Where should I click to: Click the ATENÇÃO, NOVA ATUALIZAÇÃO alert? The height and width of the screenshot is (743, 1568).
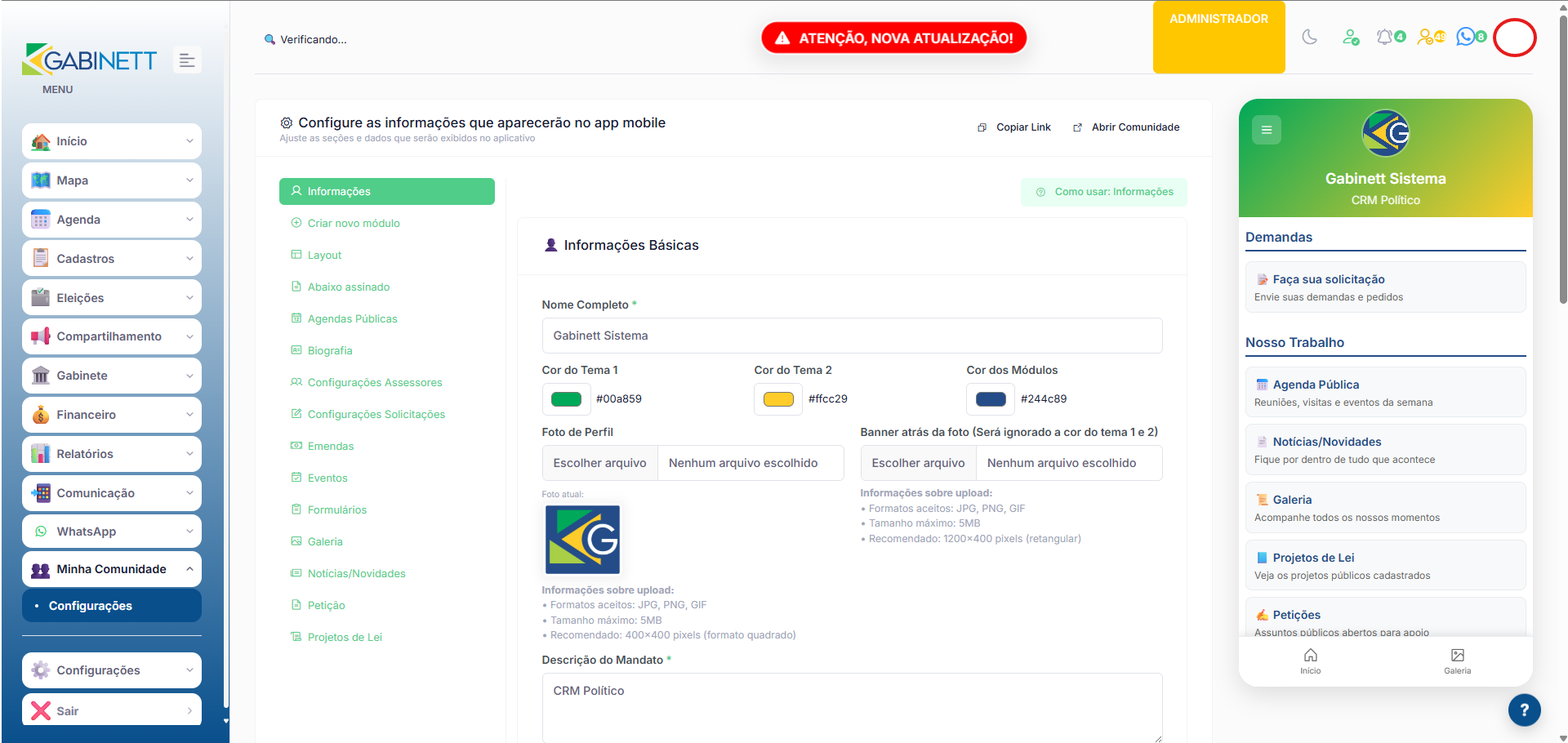(894, 38)
